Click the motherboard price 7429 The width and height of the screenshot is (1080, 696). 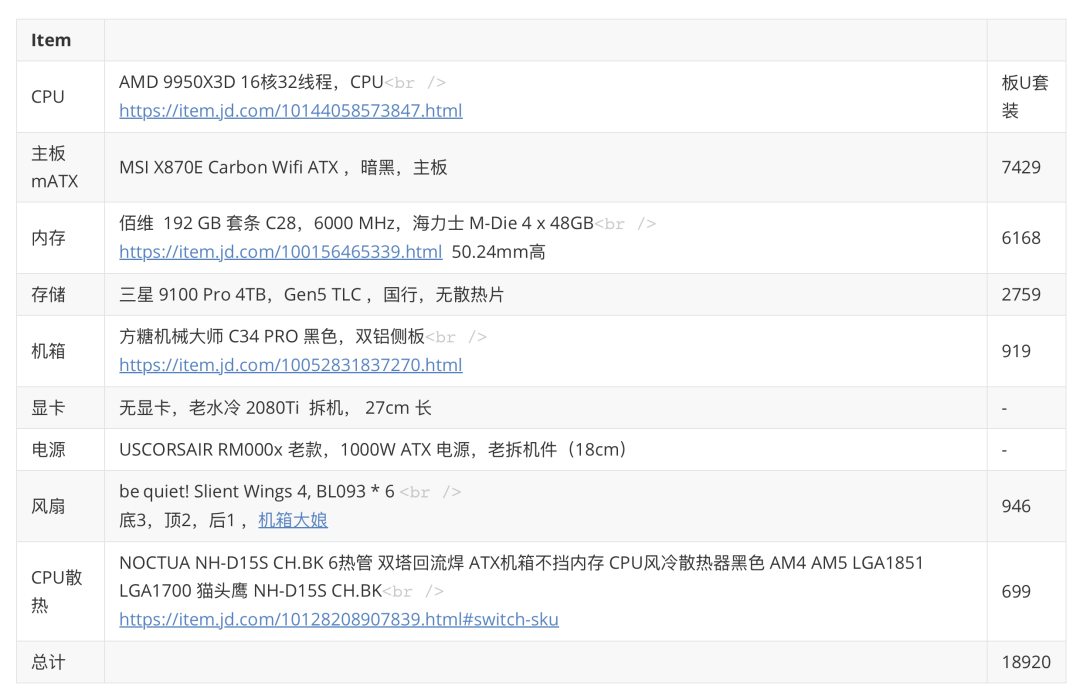pyautogui.click(x=1021, y=167)
